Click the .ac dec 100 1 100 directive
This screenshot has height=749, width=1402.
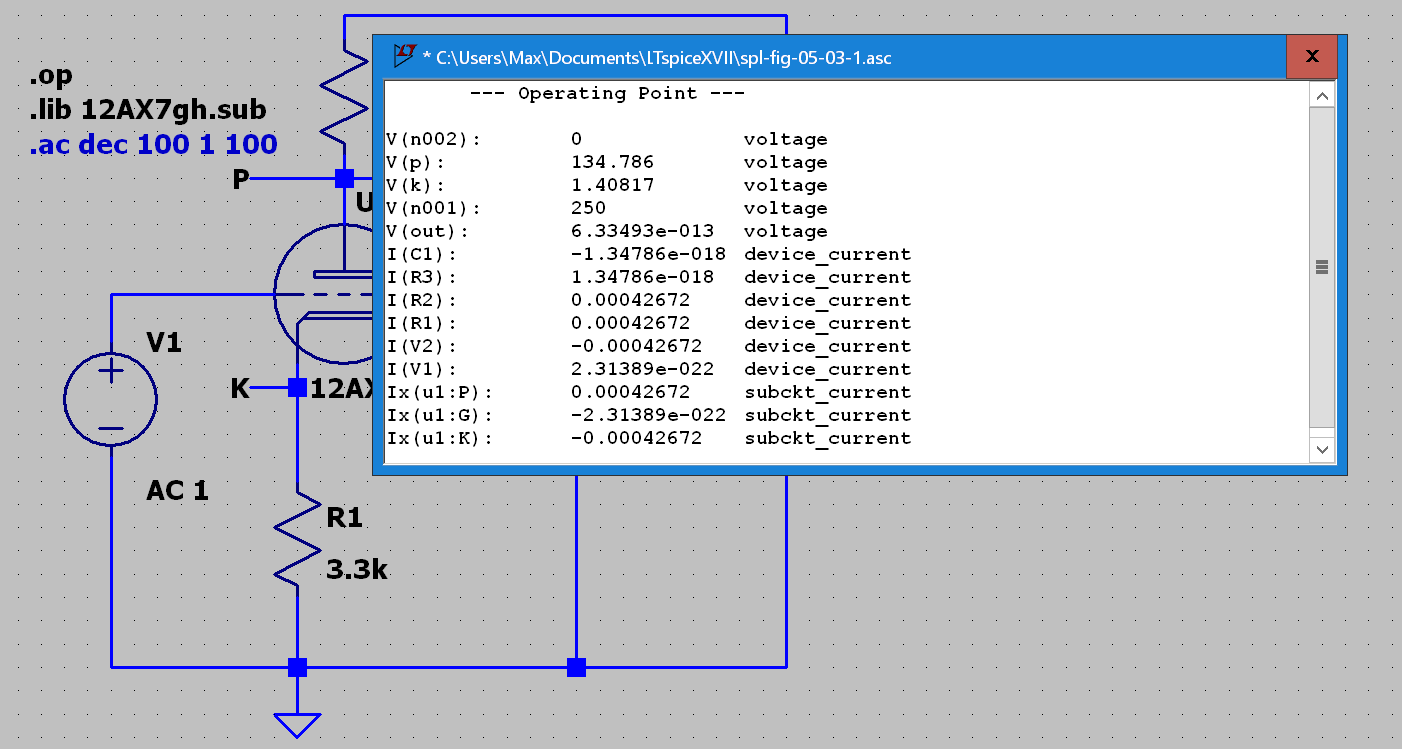click(153, 145)
